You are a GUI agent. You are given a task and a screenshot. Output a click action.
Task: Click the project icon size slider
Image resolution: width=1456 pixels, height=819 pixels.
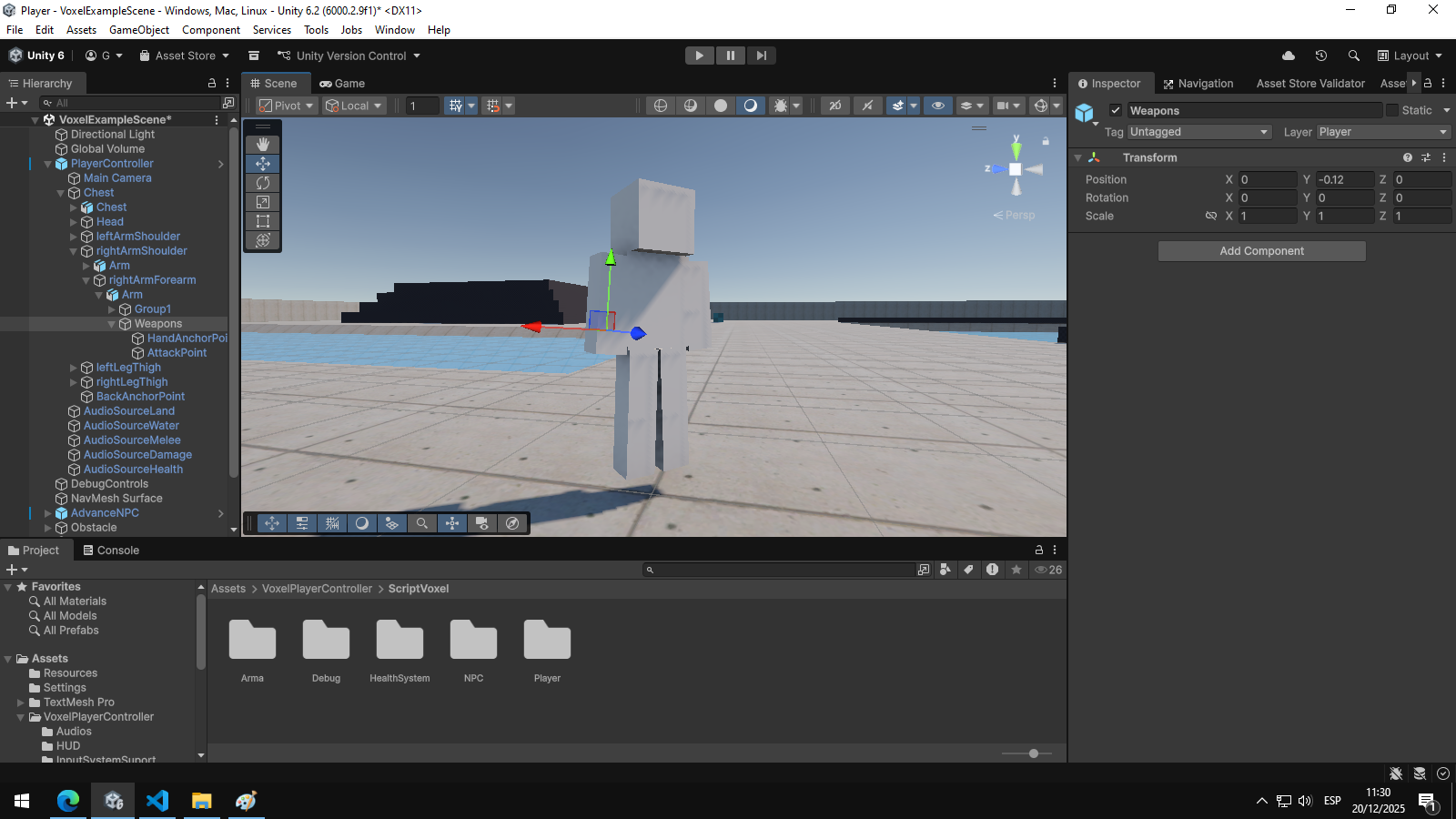pos(1033,753)
